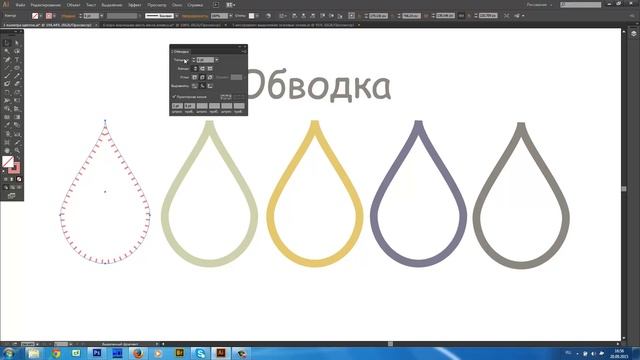640x360 pixels.
Task: Select the Zoom tool in Tools panel
Action: click(x=17, y=151)
